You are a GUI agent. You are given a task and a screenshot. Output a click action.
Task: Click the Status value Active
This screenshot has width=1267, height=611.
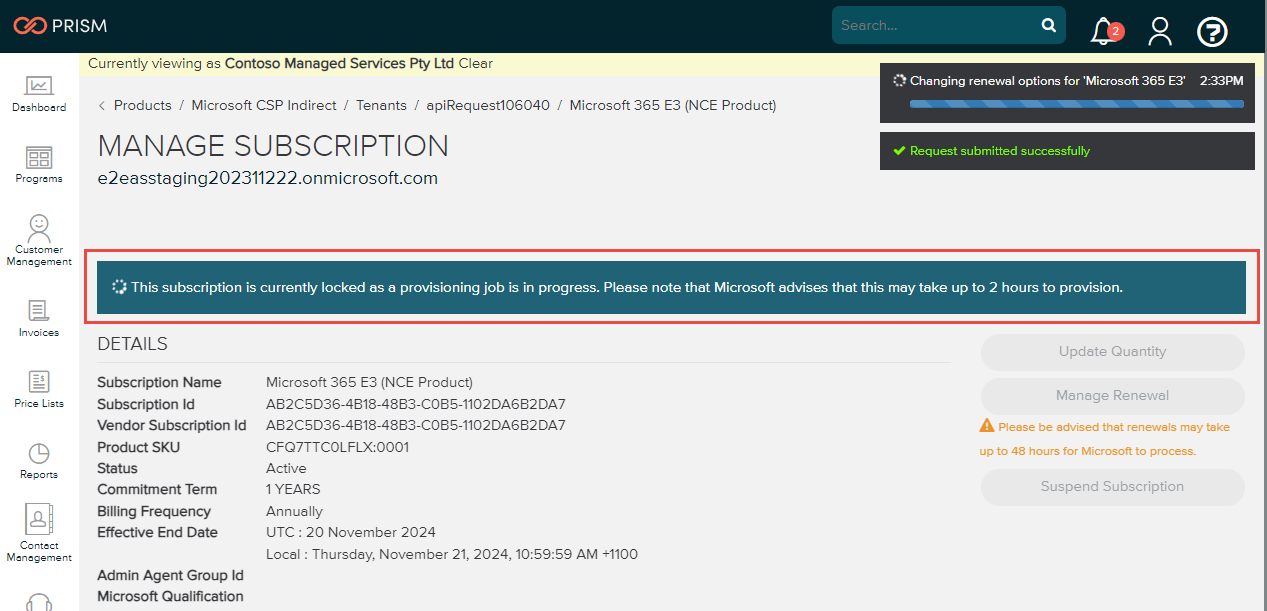click(x=286, y=468)
